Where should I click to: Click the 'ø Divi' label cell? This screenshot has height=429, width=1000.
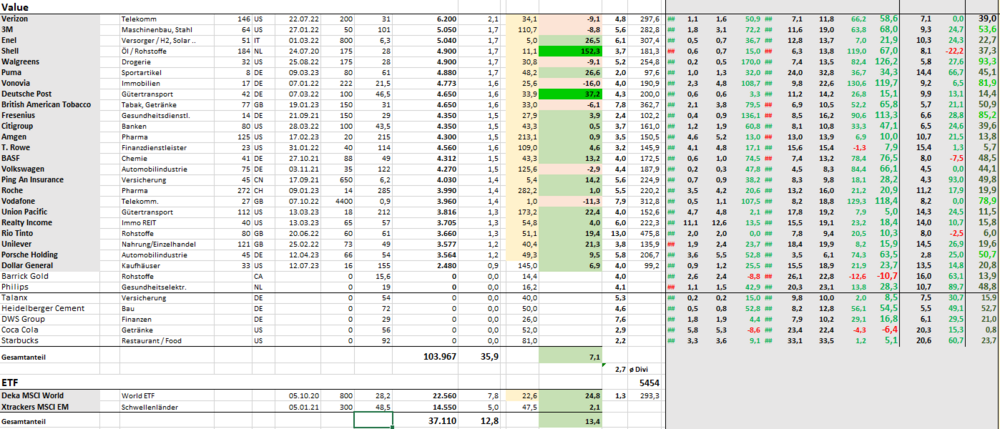647,369
